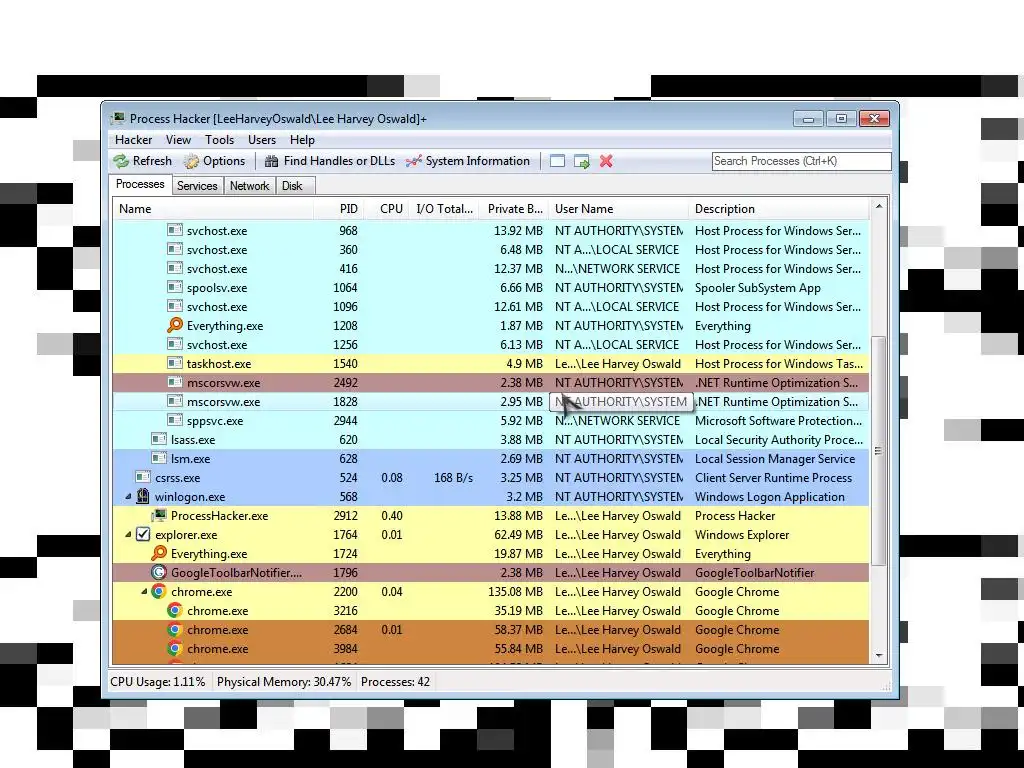Open the View menu
The image size is (1024, 768).
click(x=178, y=140)
